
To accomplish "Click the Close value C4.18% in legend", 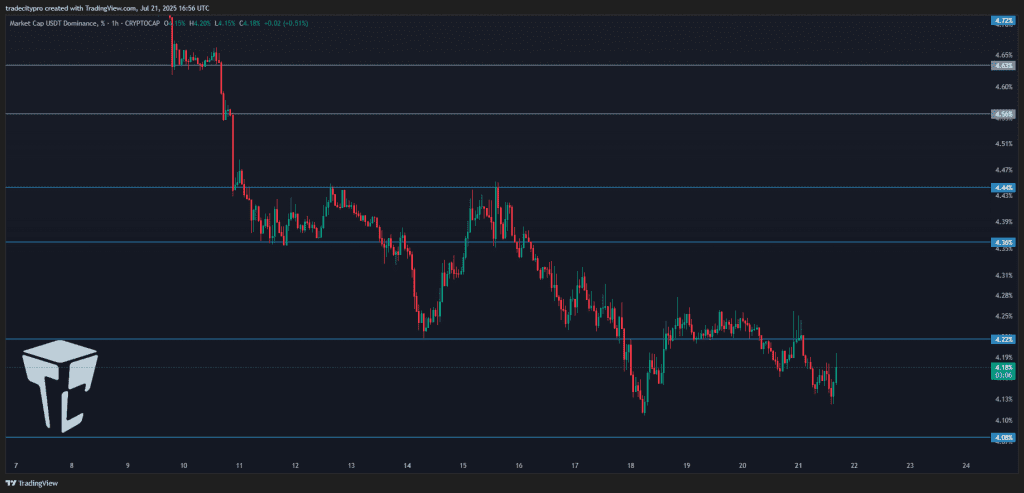I will (249, 23).
